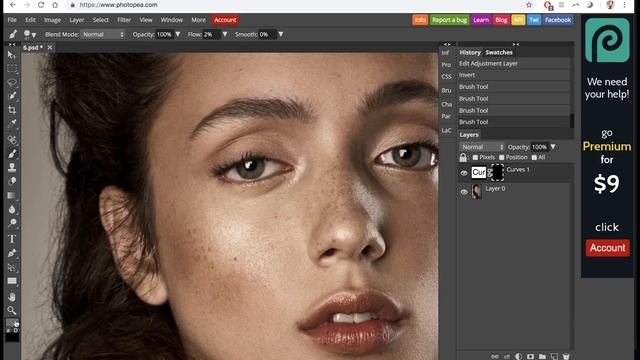Open the Image menu
This screenshot has height=360, width=640.
click(x=52, y=20)
